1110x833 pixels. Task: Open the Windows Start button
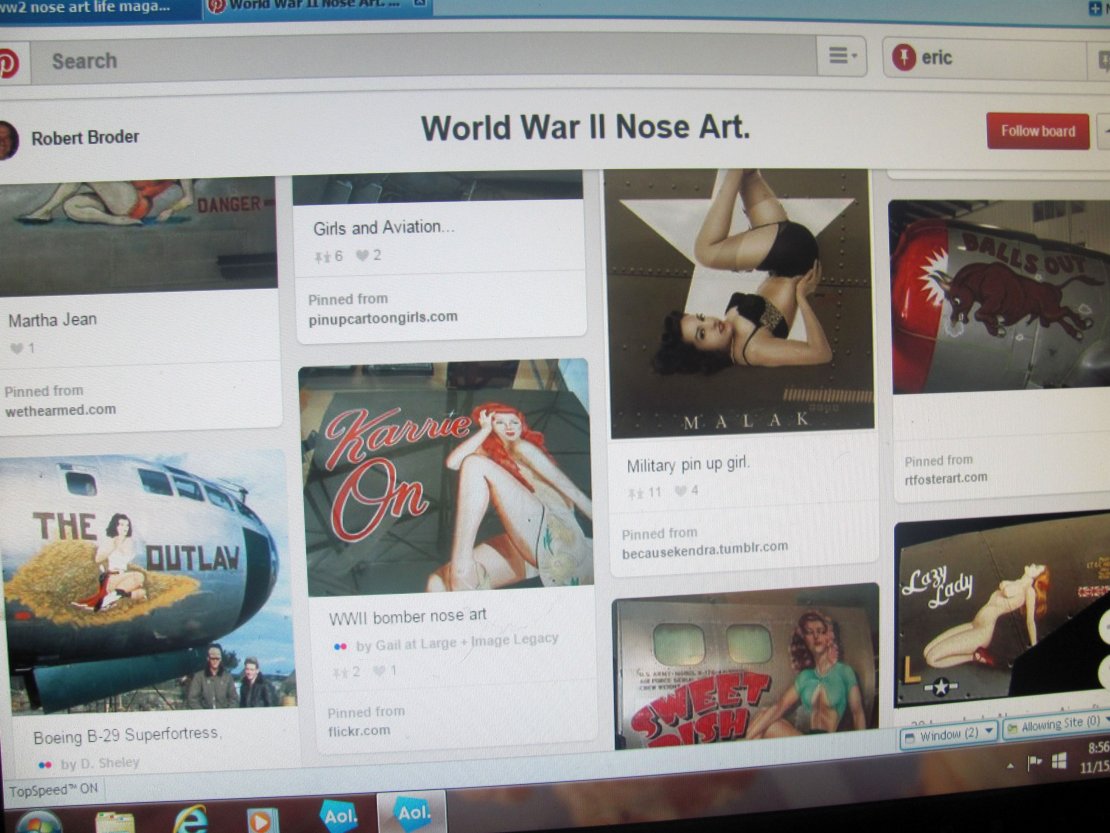click(38, 822)
